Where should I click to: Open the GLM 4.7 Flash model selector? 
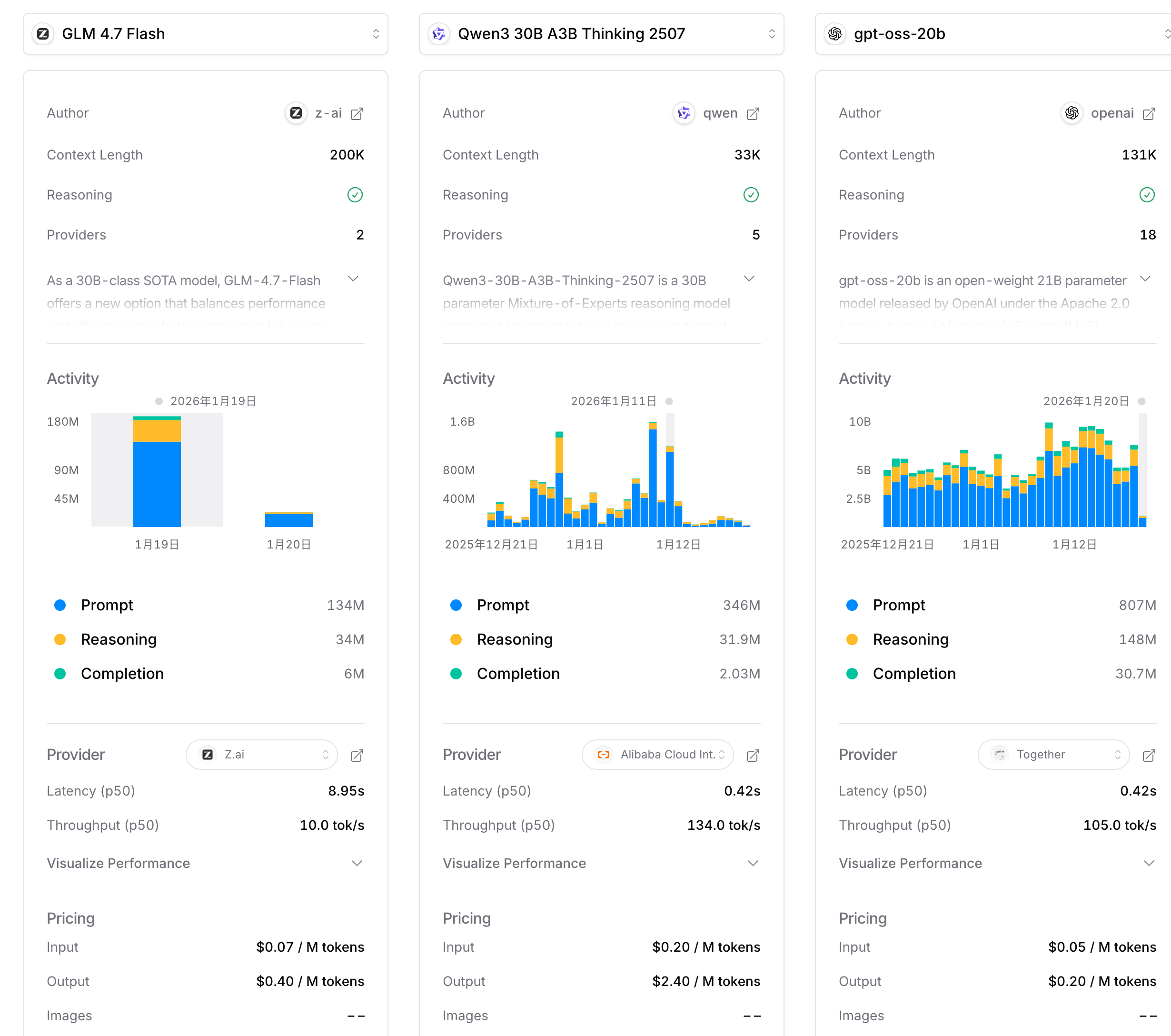coord(205,34)
